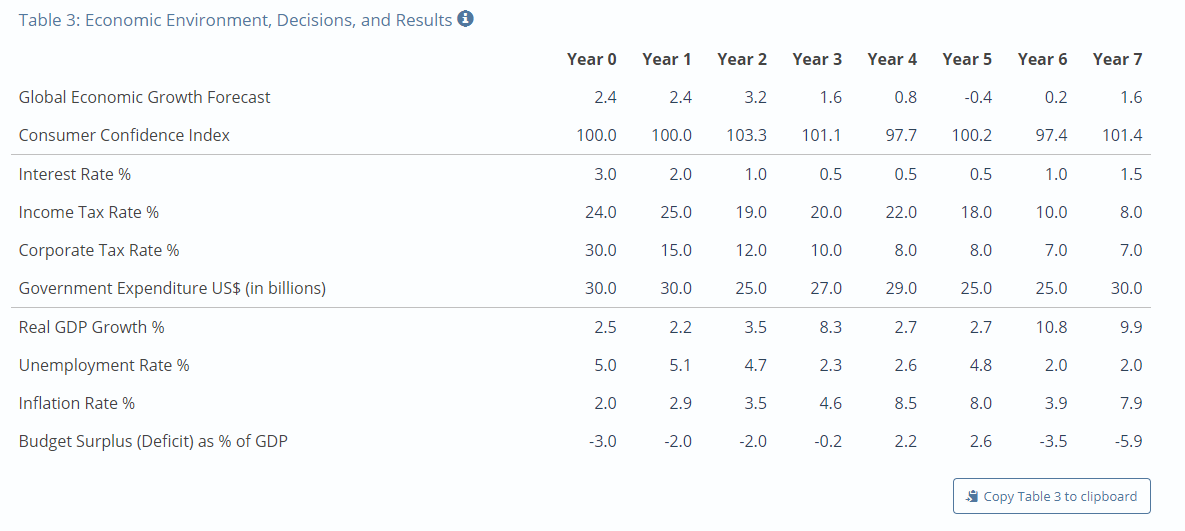The image size is (1185, 531).
Task: Click the Consumer Confidence Index row label
Action: point(124,136)
